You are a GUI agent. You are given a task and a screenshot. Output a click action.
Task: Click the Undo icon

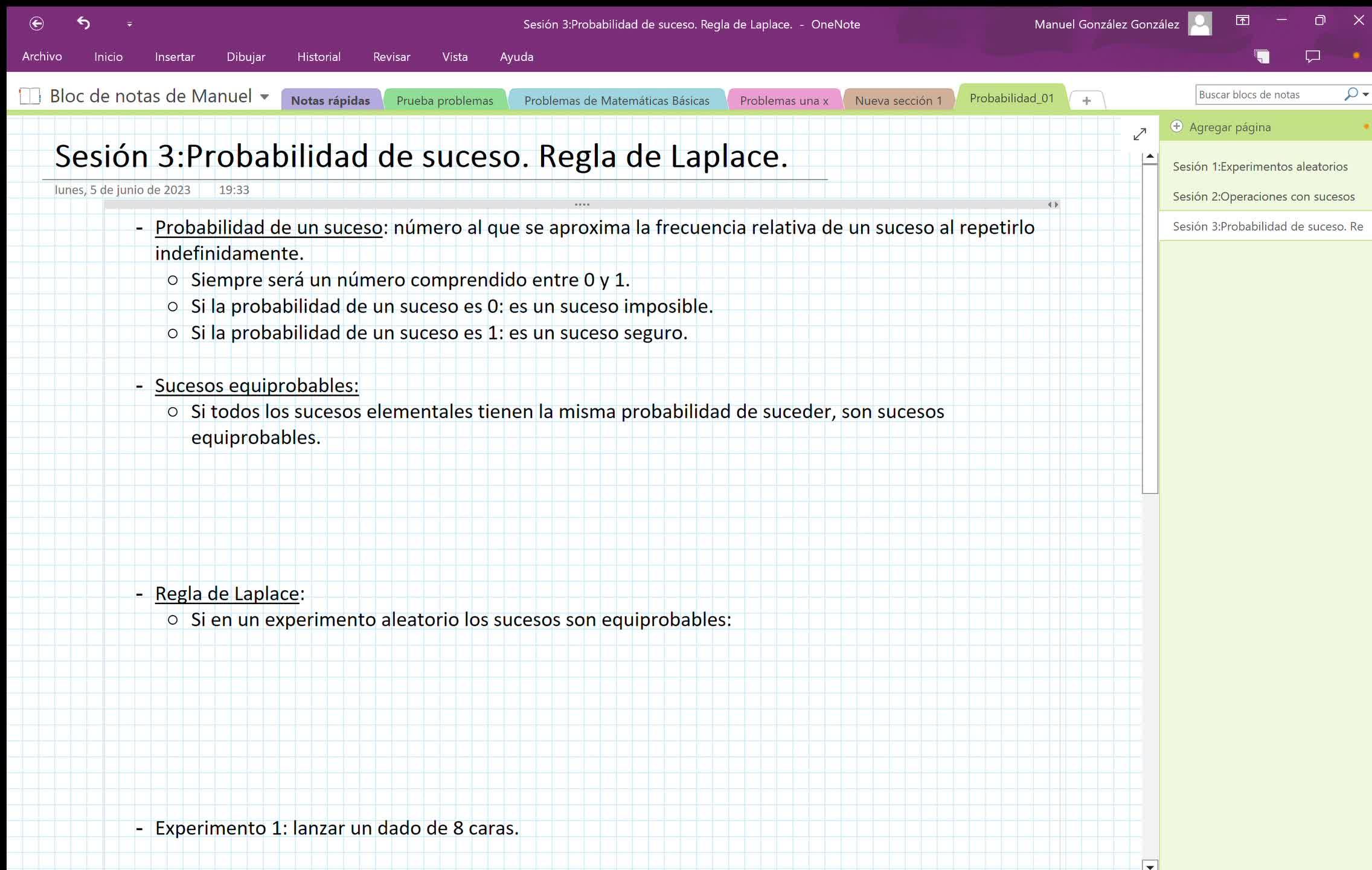83,23
